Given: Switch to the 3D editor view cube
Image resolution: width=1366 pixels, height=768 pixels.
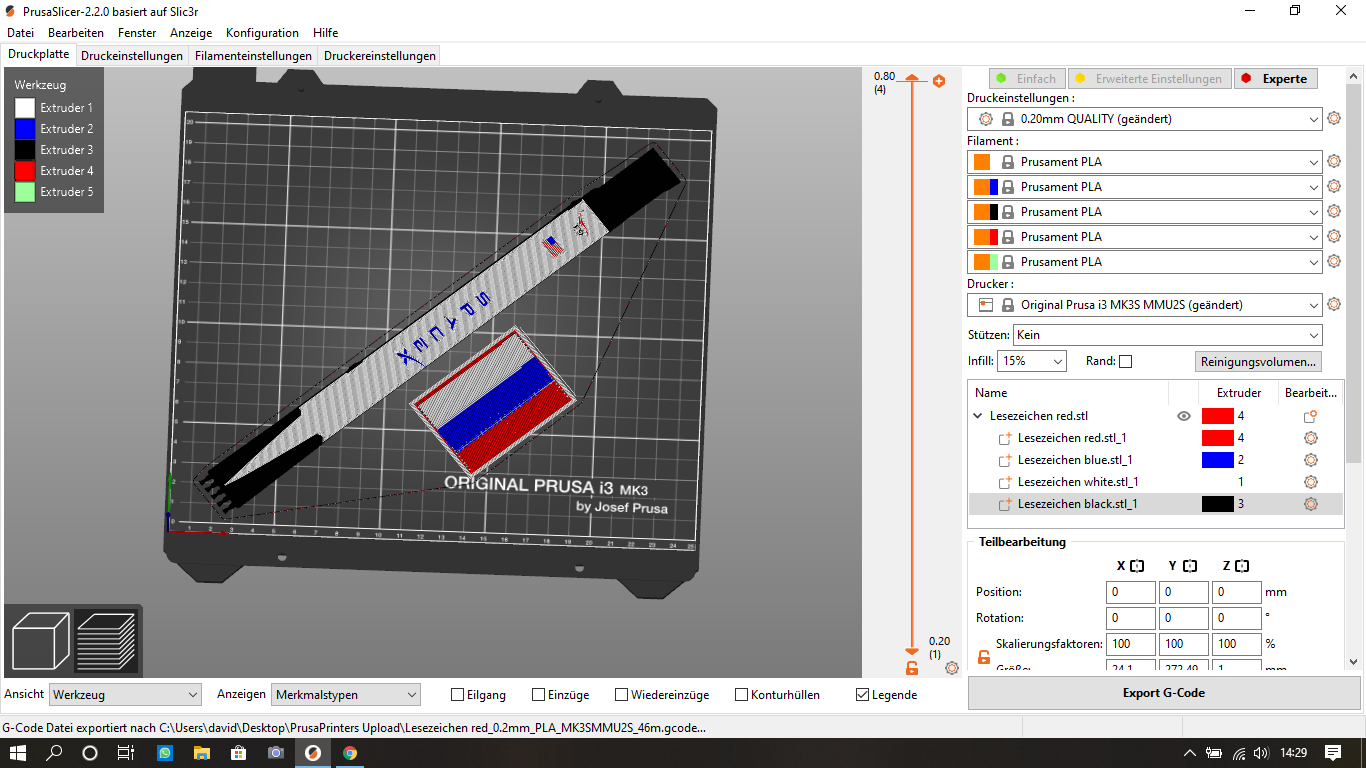Looking at the screenshot, I should [40, 641].
